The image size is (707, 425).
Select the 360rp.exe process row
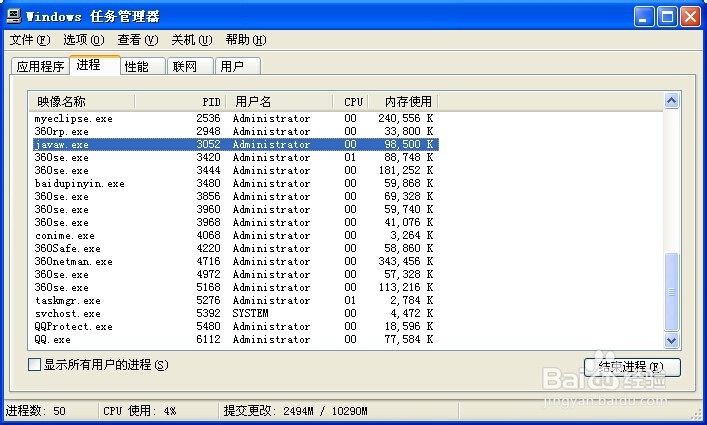click(x=234, y=132)
